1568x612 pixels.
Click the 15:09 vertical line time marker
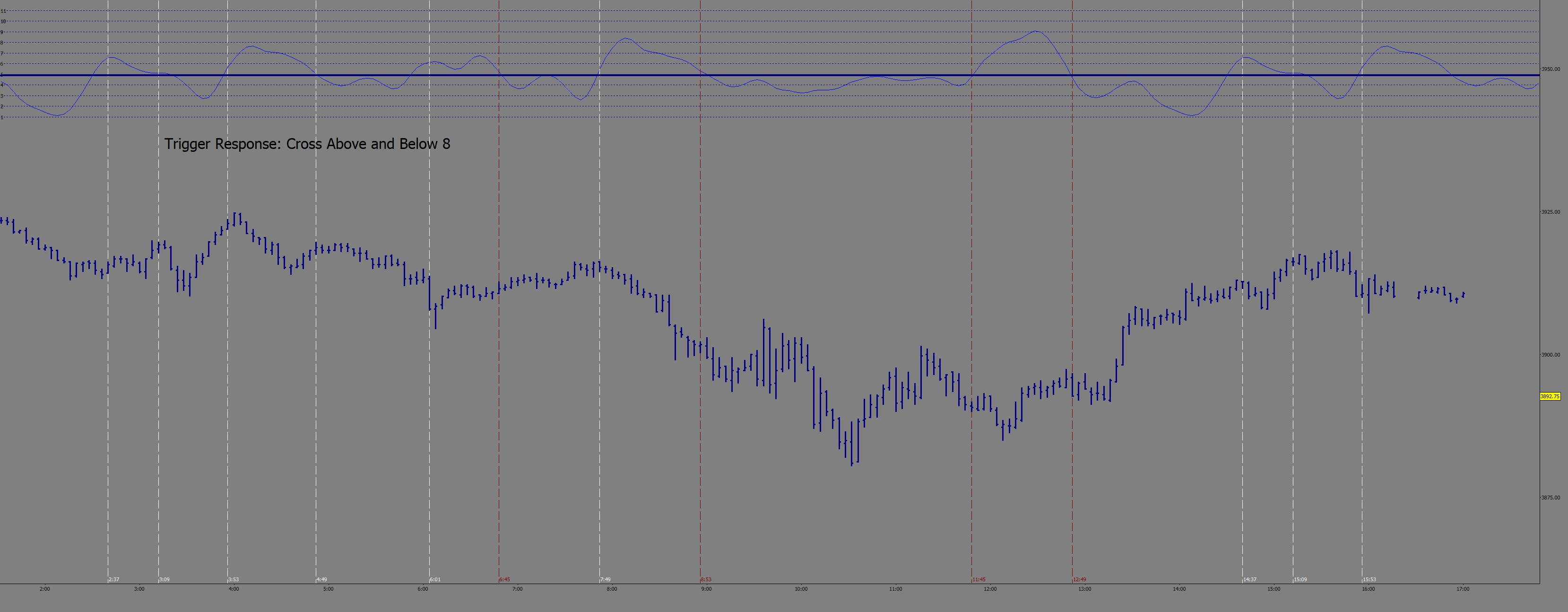pos(1300,580)
